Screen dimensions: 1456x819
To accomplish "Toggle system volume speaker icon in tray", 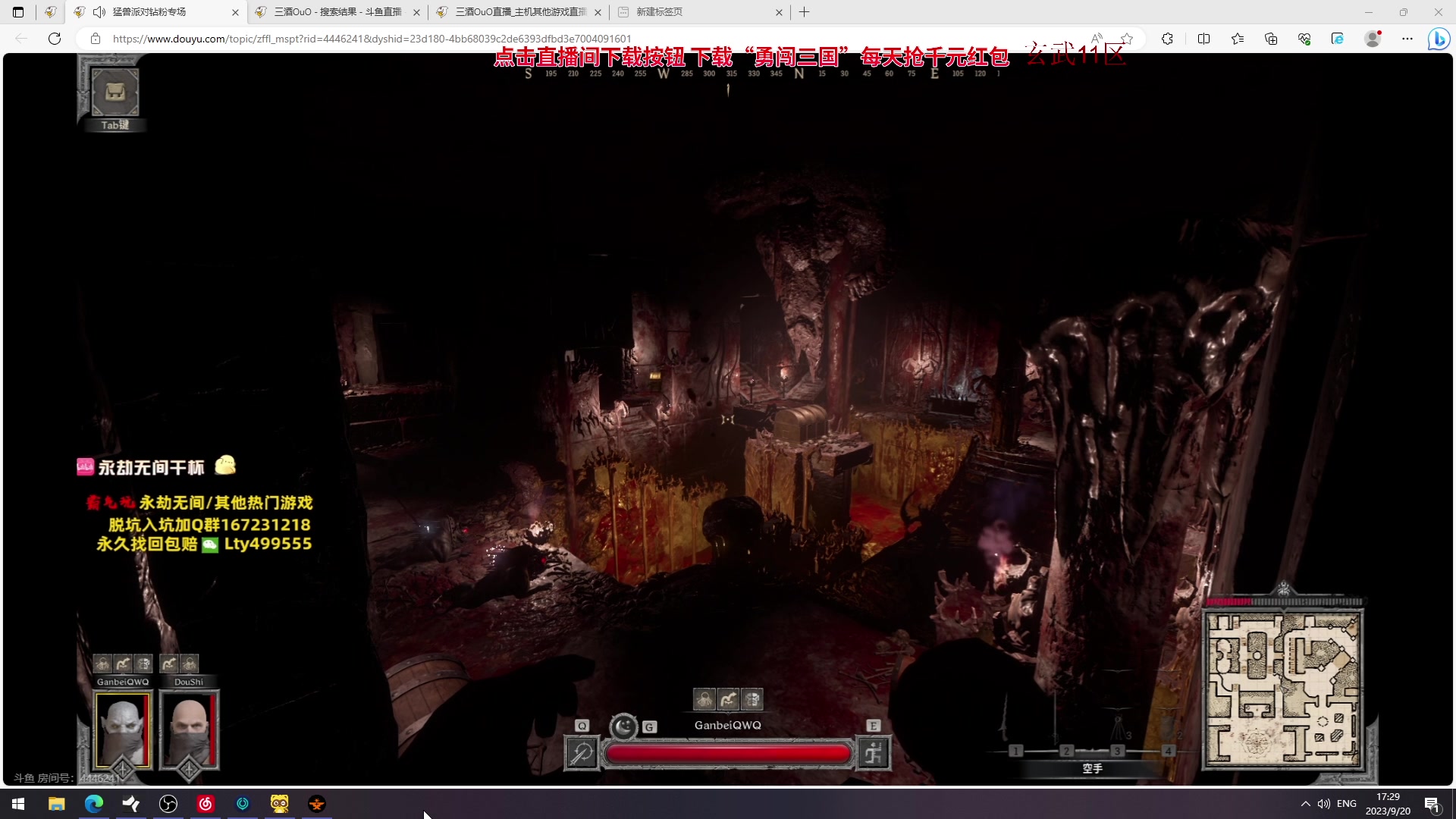I will click(x=1324, y=804).
